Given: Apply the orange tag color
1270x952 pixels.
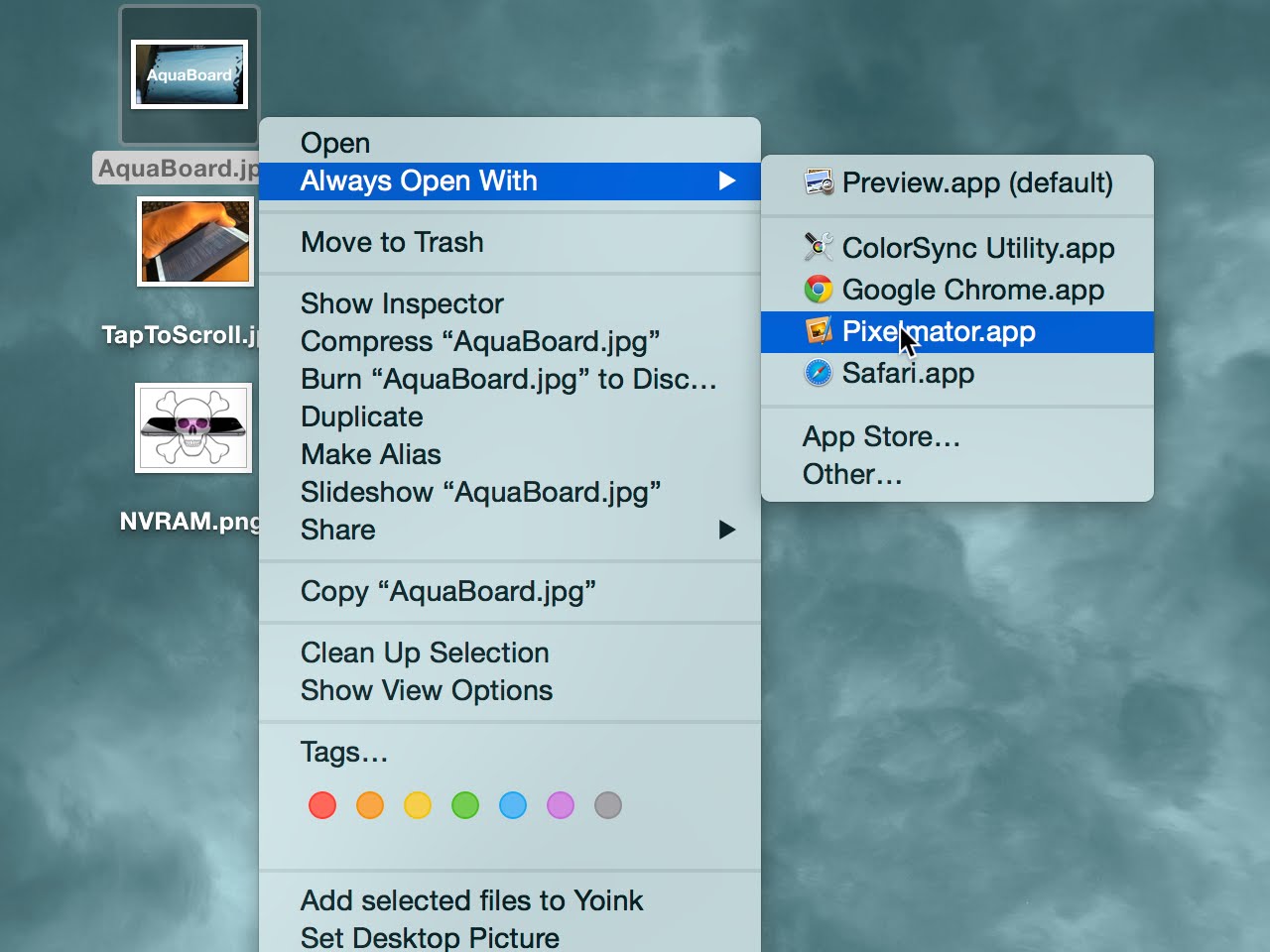Looking at the screenshot, I should pyautogui.click(x=370, y=805).
